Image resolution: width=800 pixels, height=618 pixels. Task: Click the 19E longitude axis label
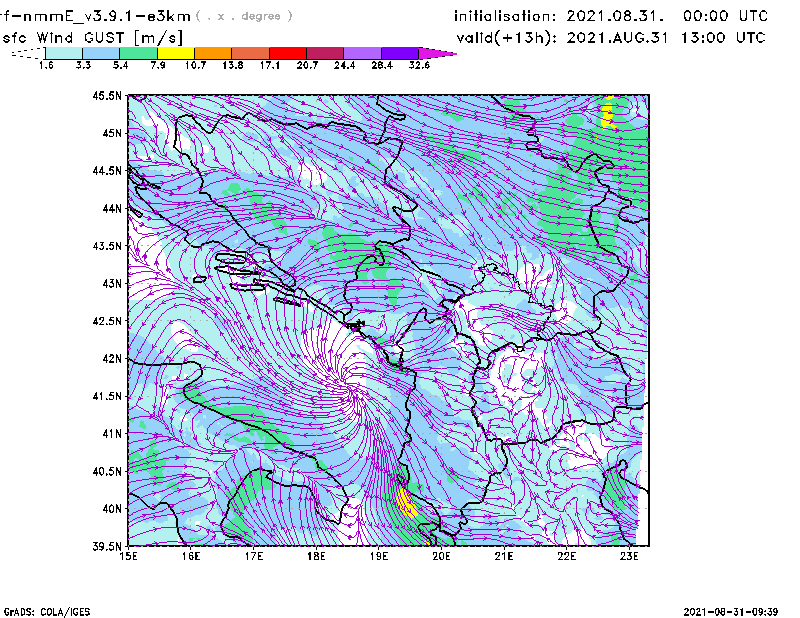click(379, 556)
